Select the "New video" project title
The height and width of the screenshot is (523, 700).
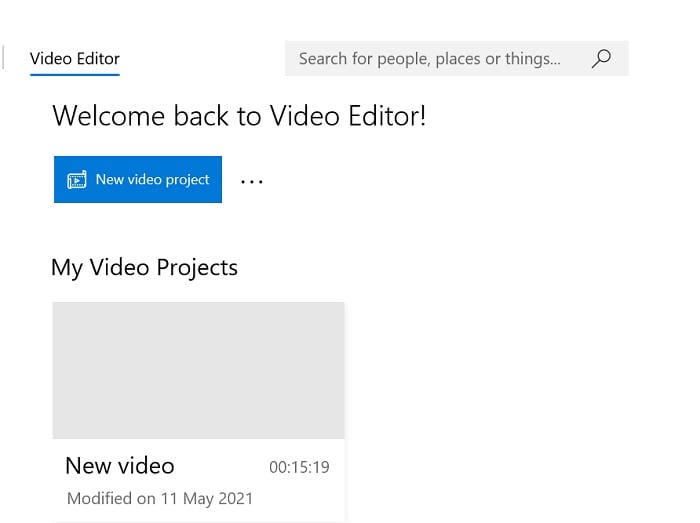(120, 466)
